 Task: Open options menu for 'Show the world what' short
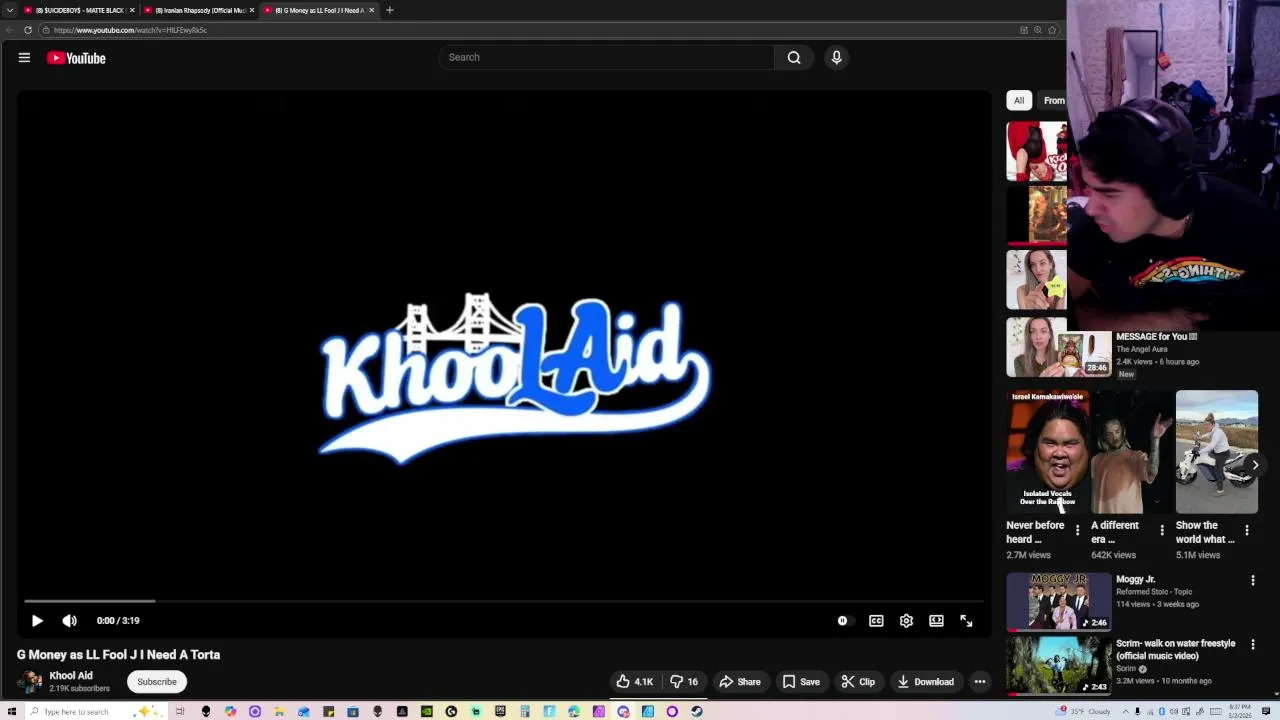click(x=1247, y=530)
